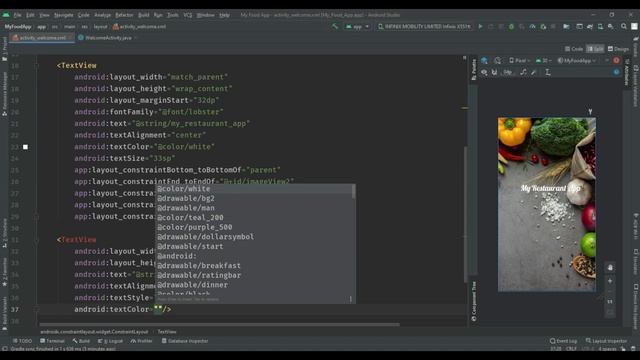Start debugging with the green bug icon

[511, 27]
